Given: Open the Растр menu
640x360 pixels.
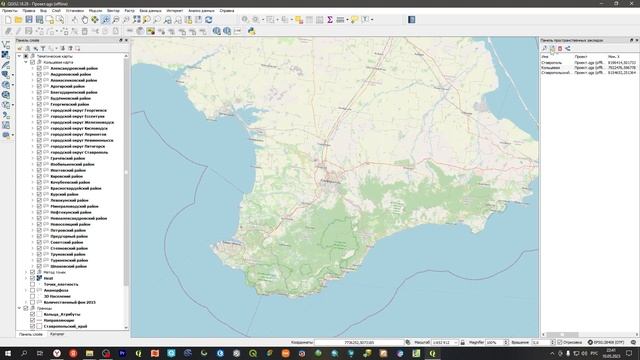Looking at the screenshot, I should (x=129, y=11).
